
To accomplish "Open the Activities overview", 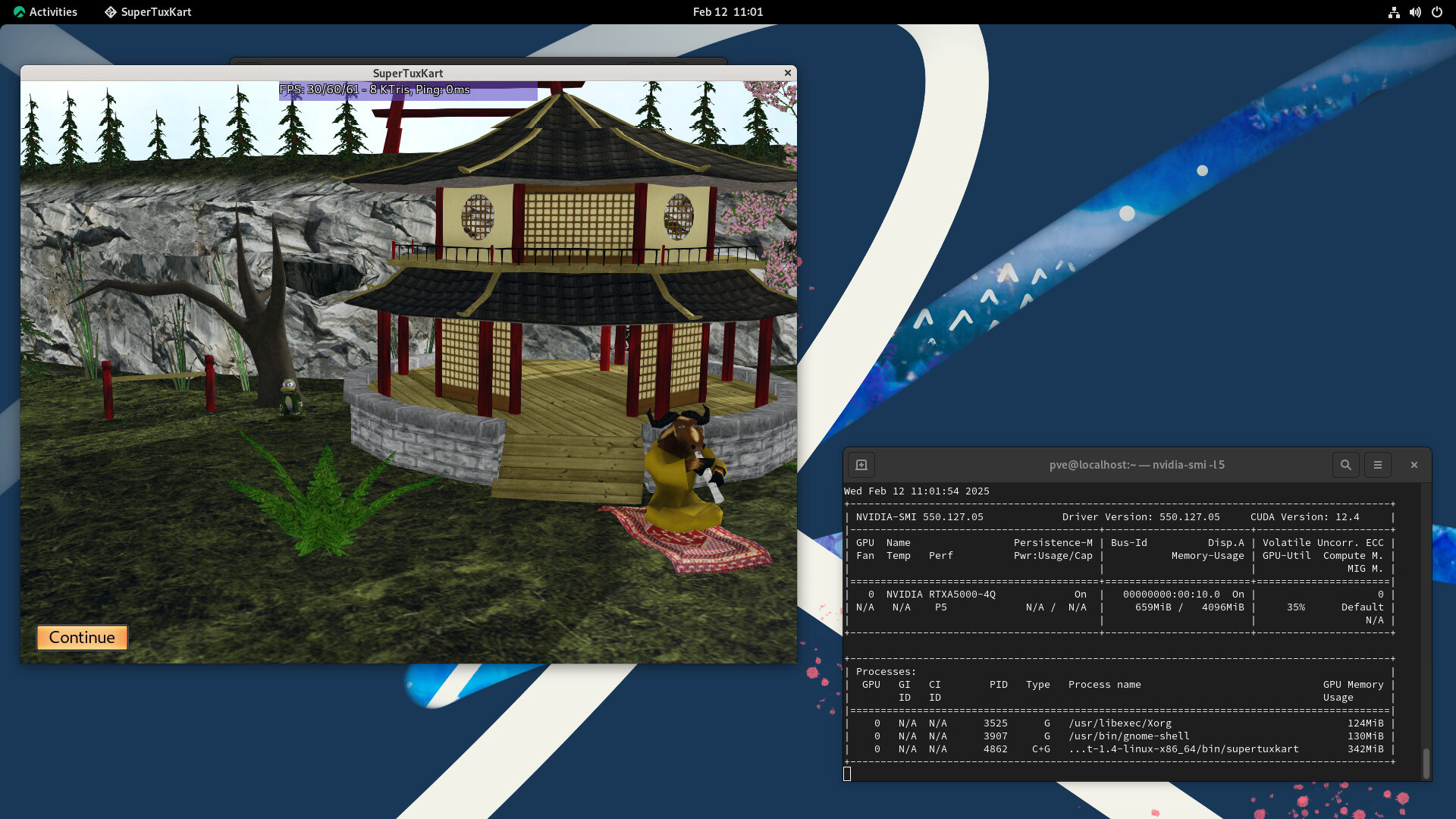I will (x=45, y=11).
